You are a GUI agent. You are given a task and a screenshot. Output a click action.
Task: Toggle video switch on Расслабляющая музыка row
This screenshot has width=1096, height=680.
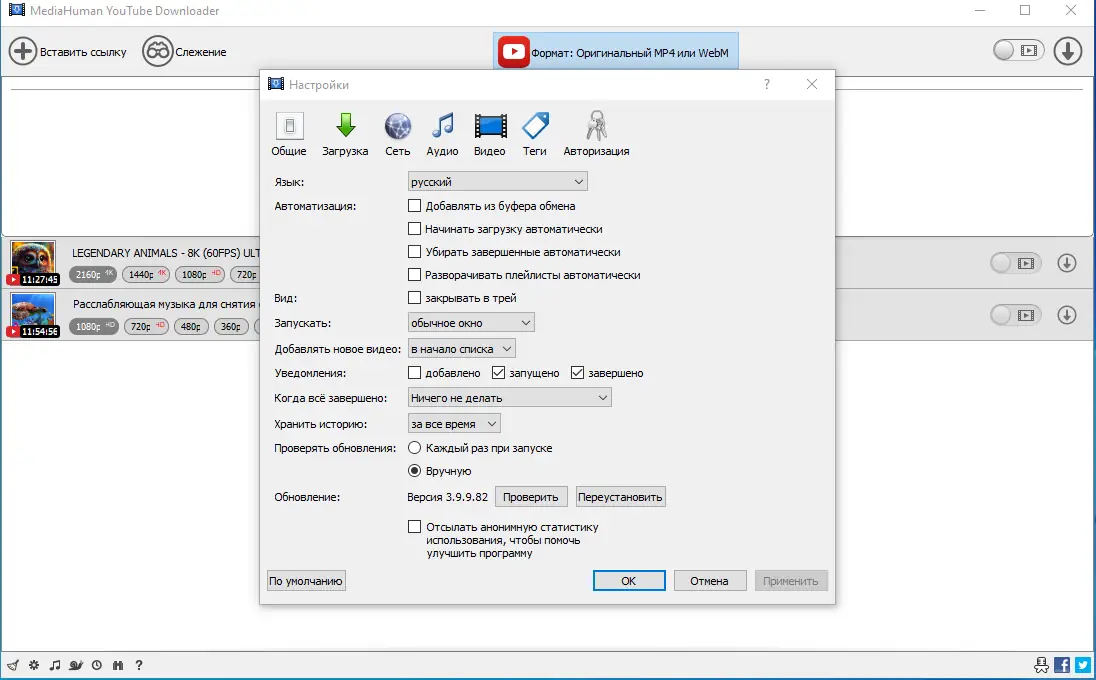[x=1016, y=315]
